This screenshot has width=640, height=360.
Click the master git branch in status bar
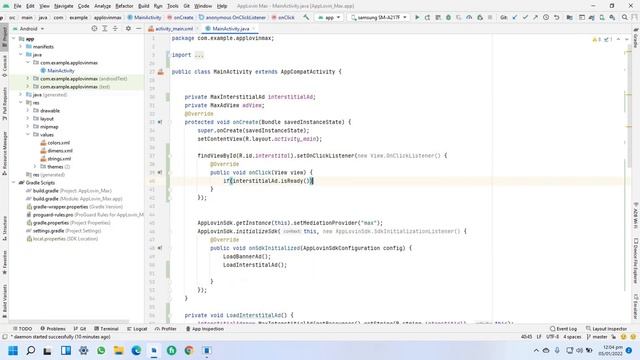(597, 337)
